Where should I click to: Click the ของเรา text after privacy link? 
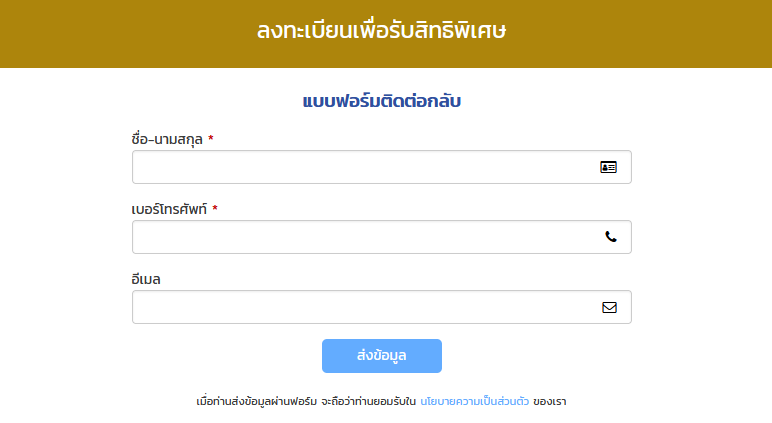click(x=549, y=401)
